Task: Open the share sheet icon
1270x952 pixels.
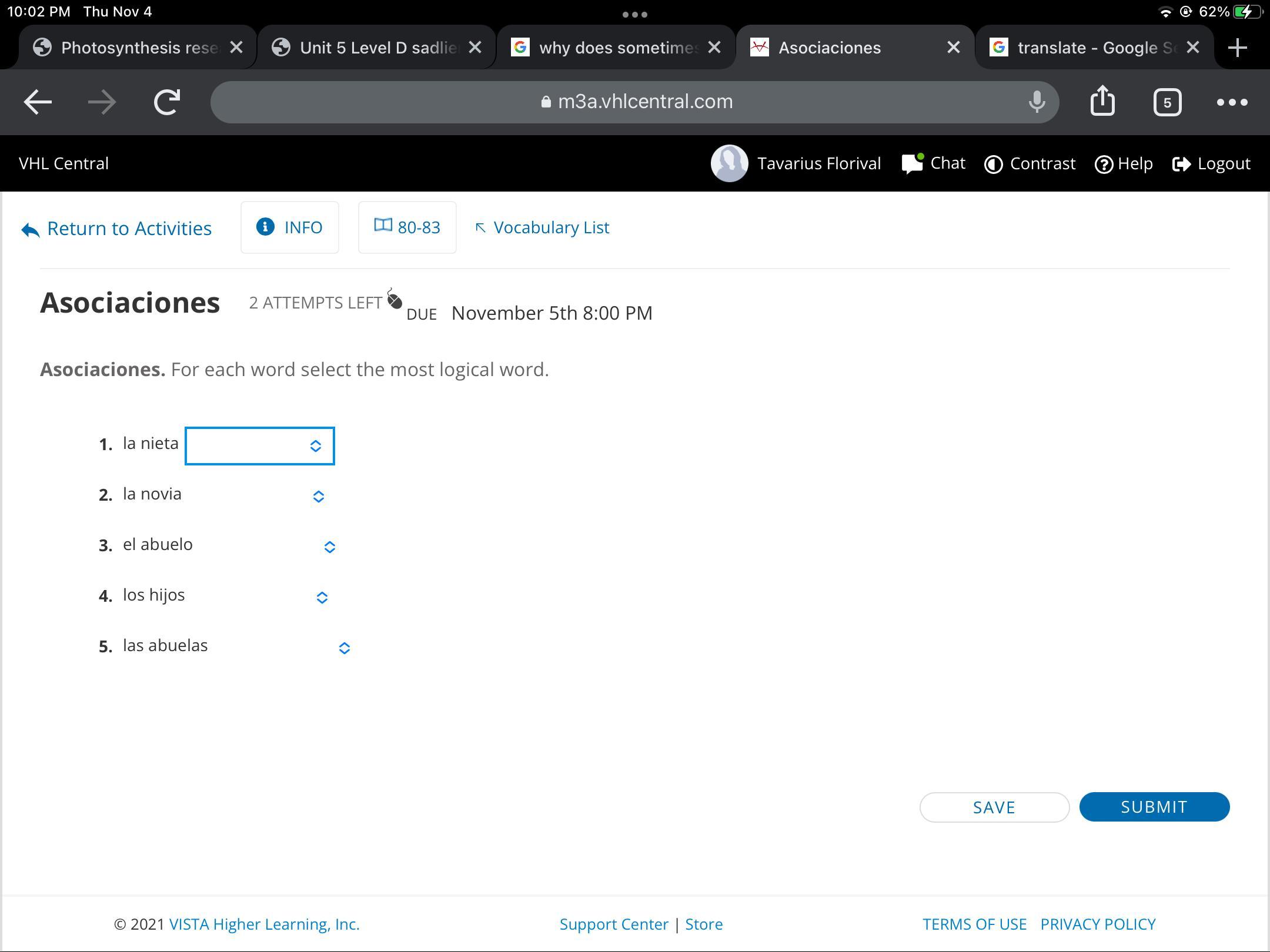Action: point(1102,101)
